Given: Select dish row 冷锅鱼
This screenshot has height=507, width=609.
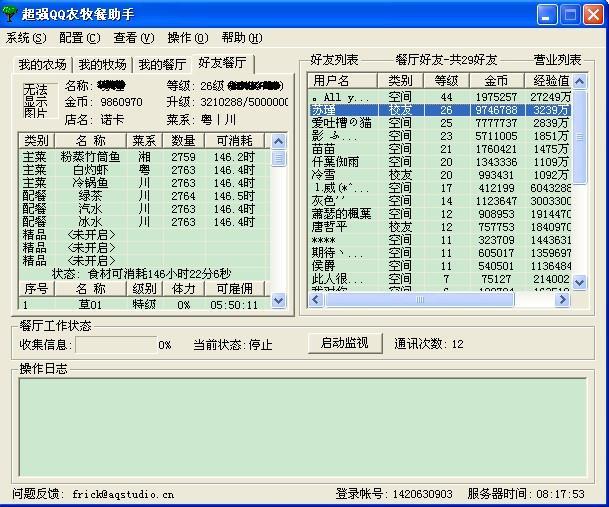Looking at the screenshot, I should click(144, 183).
